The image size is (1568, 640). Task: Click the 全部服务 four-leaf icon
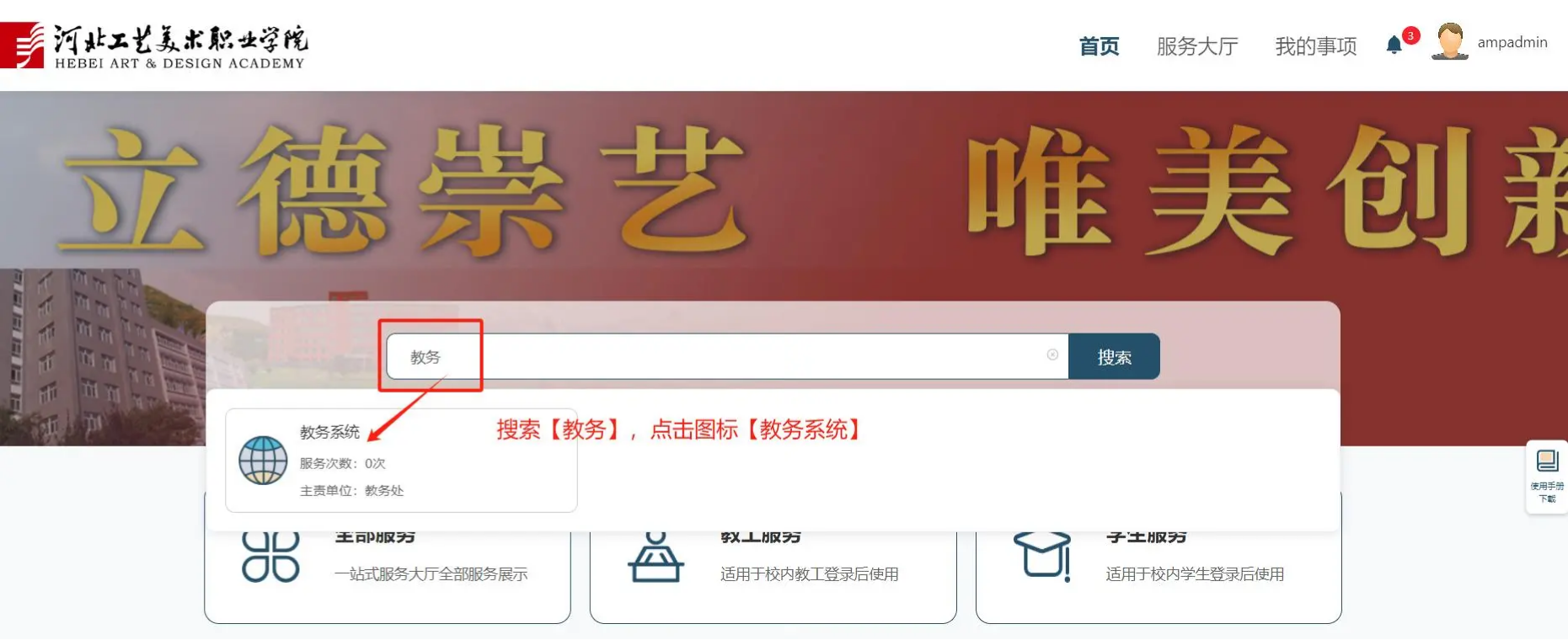(270, 557)
